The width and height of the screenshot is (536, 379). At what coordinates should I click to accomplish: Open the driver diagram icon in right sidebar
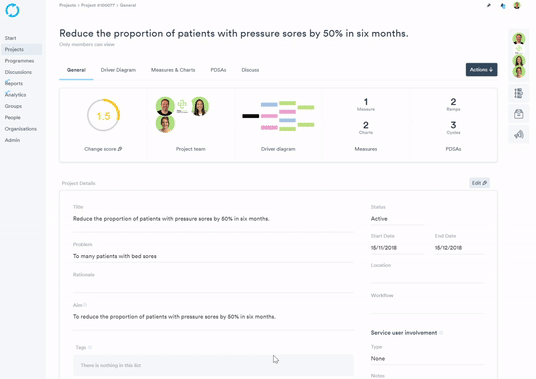519,93
